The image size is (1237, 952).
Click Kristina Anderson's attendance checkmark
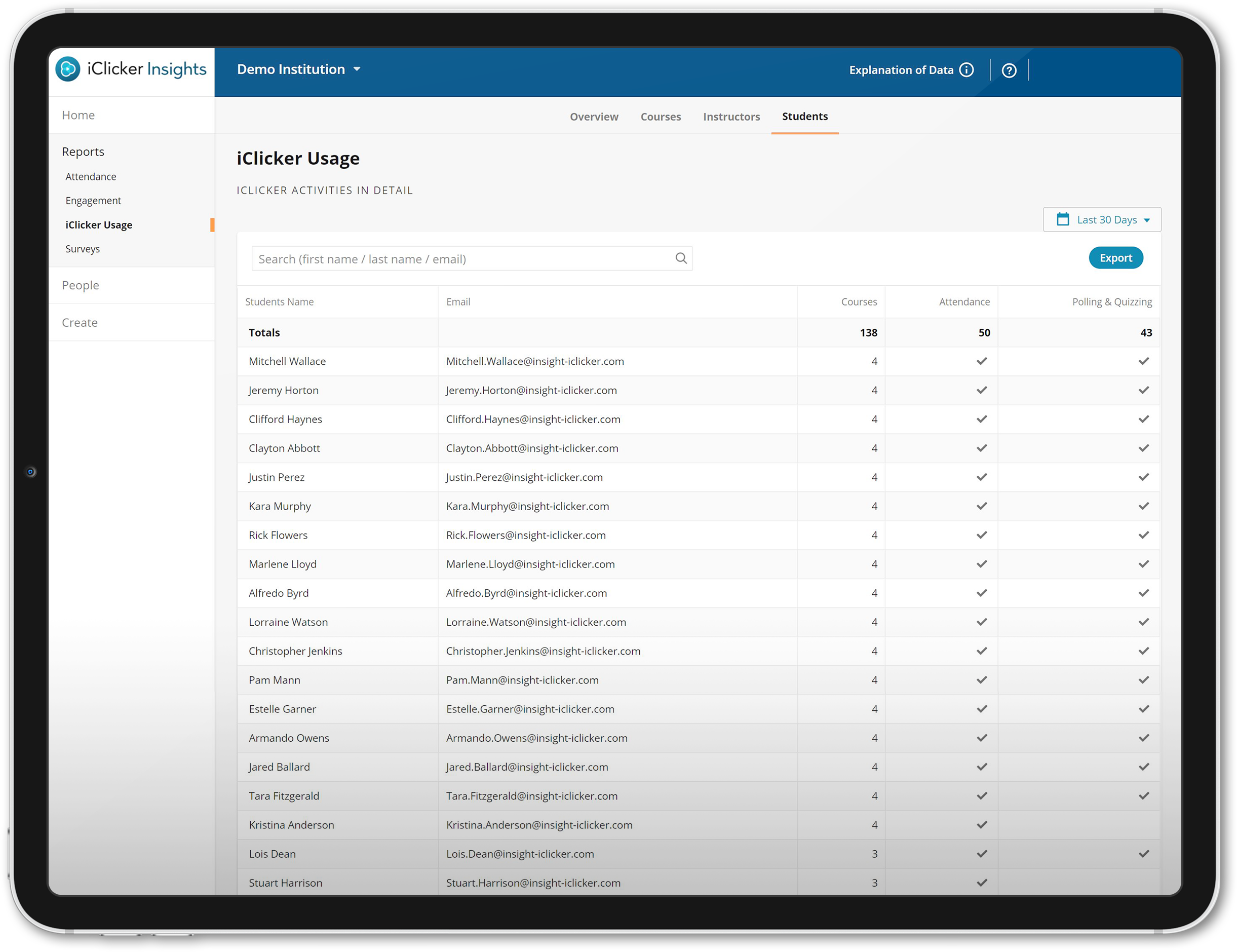pyautogui.click(x=982, y=824)
